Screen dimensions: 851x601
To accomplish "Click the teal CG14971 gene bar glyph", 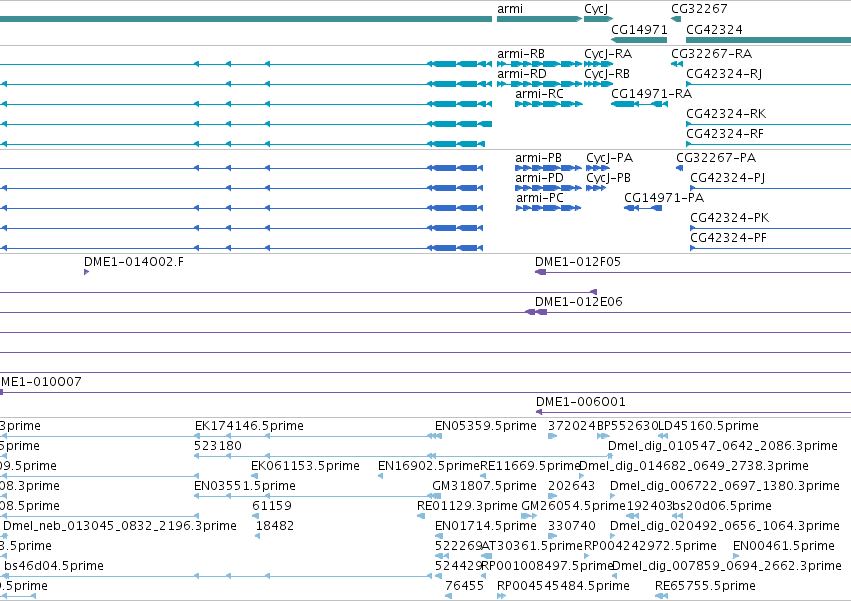I will tap(639, 40).
